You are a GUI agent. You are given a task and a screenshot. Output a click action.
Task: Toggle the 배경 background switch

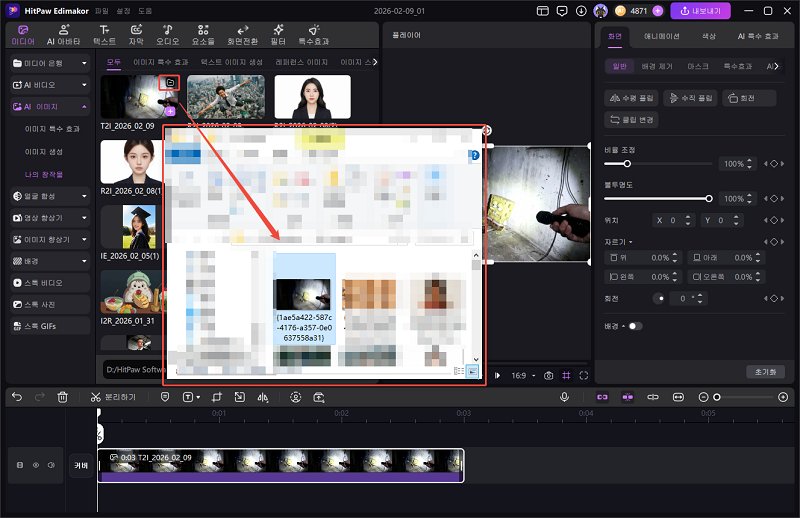(634, 326)
